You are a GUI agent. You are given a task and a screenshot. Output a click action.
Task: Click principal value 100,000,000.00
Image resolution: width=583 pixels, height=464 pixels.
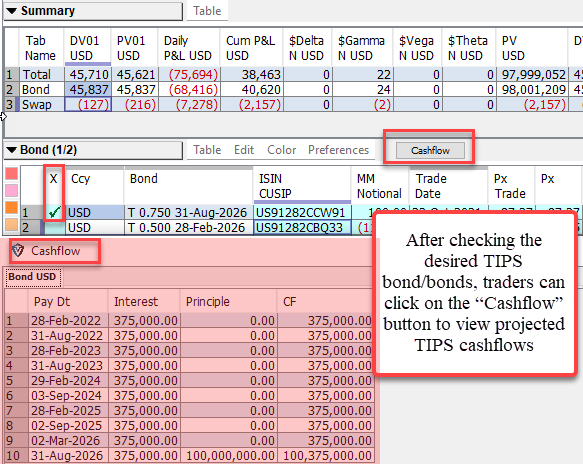point(230,456)
